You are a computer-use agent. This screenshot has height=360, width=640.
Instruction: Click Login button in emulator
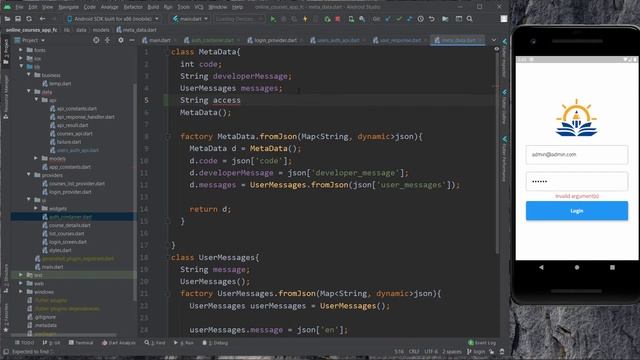point(577,211)
